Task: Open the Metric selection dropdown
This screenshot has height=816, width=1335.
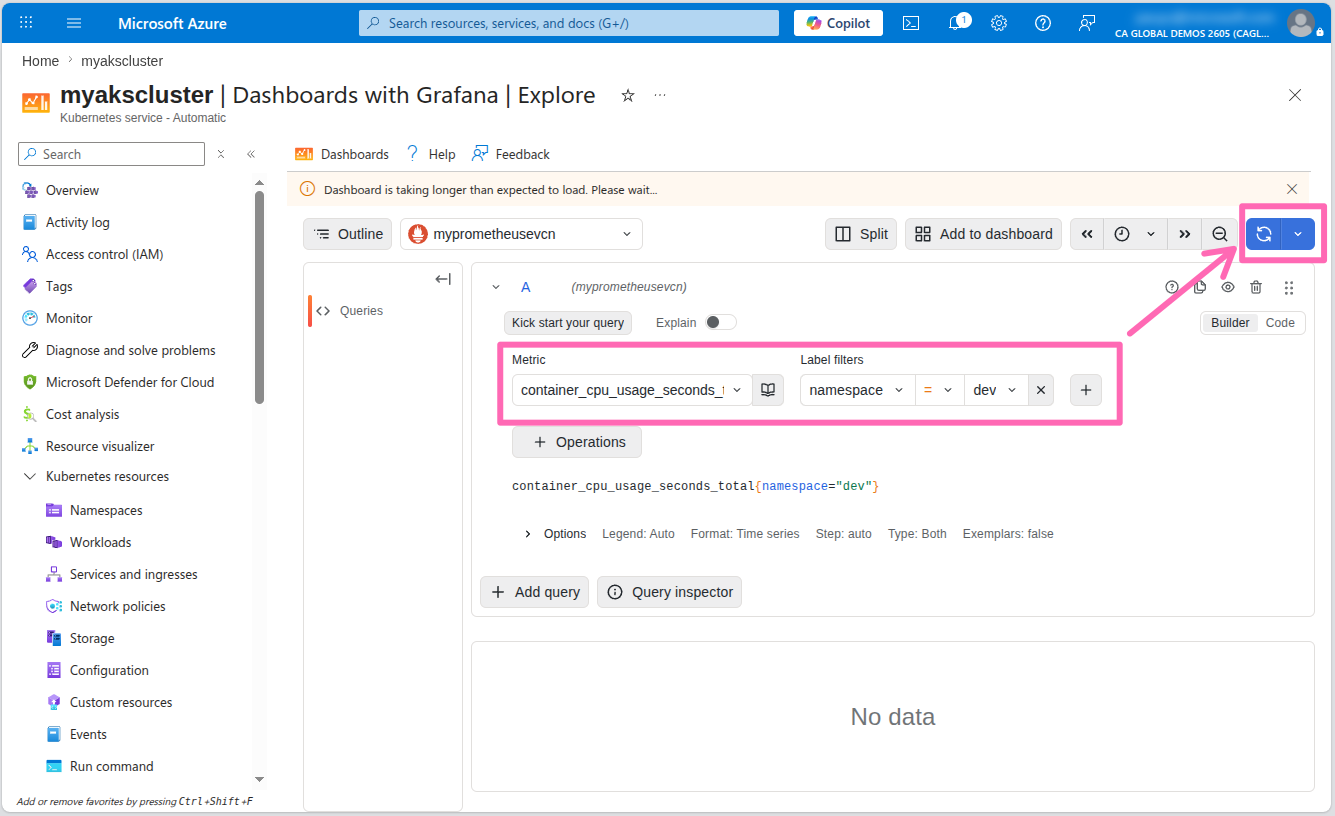Action: click(x=632, y=390)
